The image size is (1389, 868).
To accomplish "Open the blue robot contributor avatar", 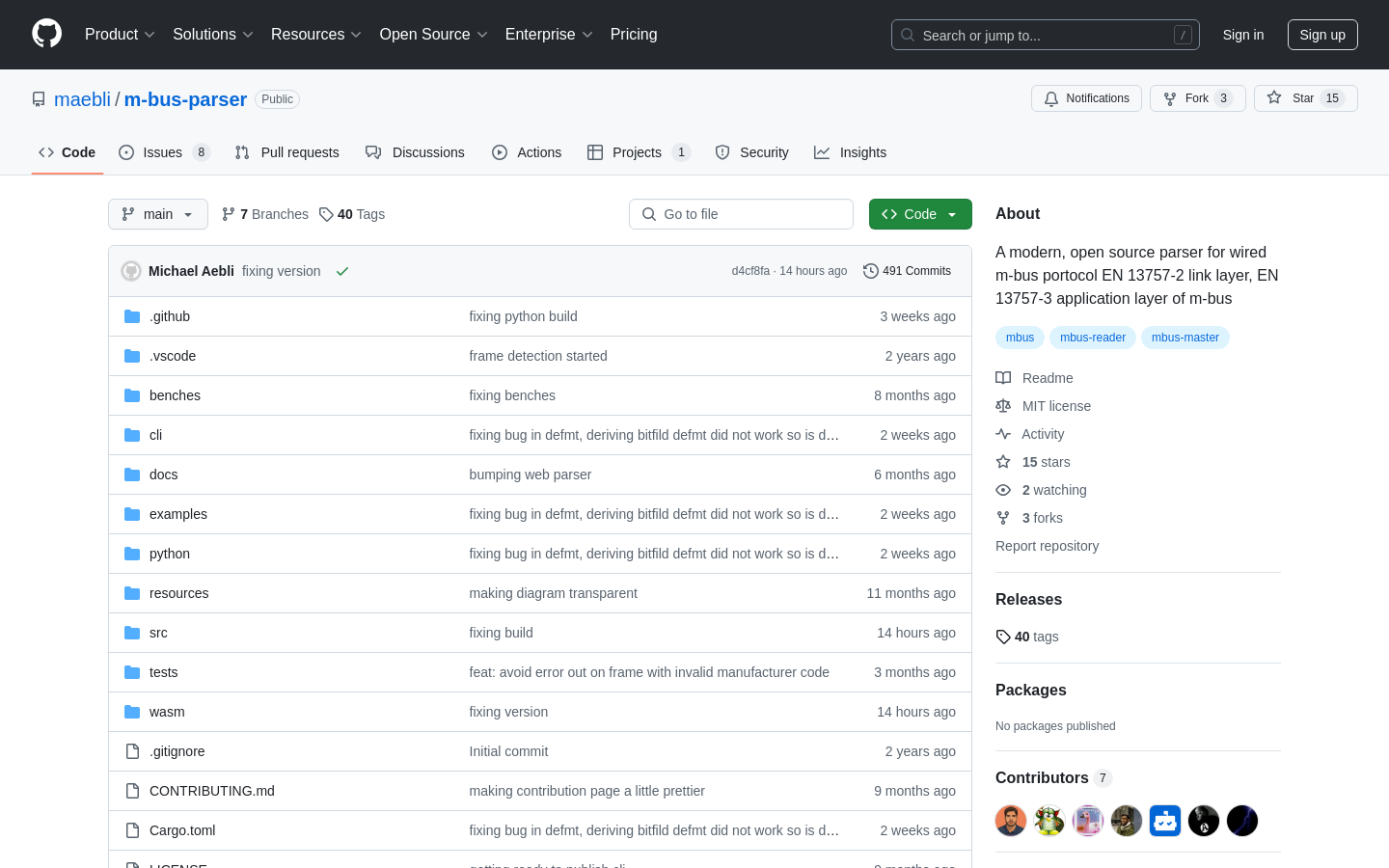I will (x=1165, y=821).
